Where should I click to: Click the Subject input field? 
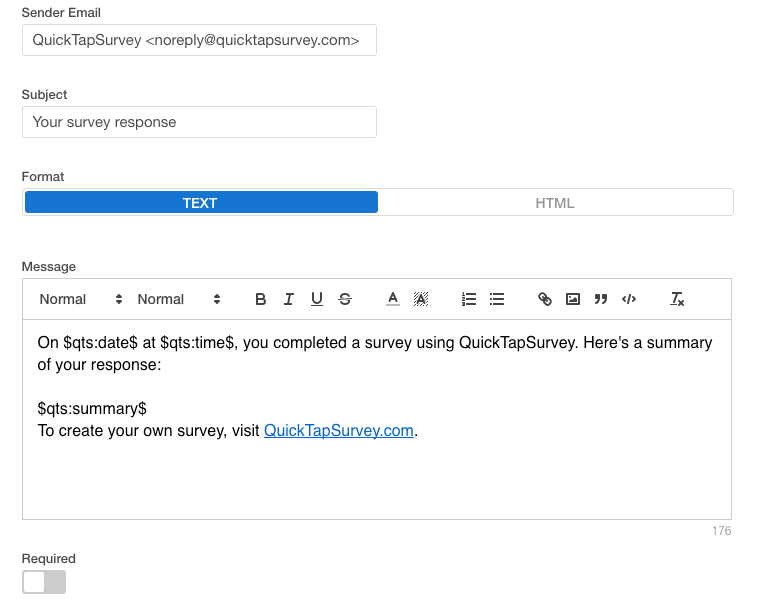tap(199, 122)
